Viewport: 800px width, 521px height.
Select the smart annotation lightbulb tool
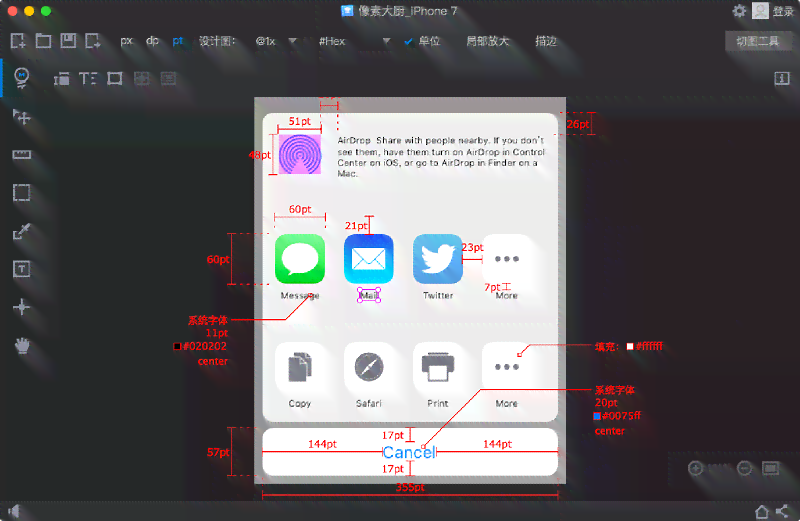tap(21, 78)
